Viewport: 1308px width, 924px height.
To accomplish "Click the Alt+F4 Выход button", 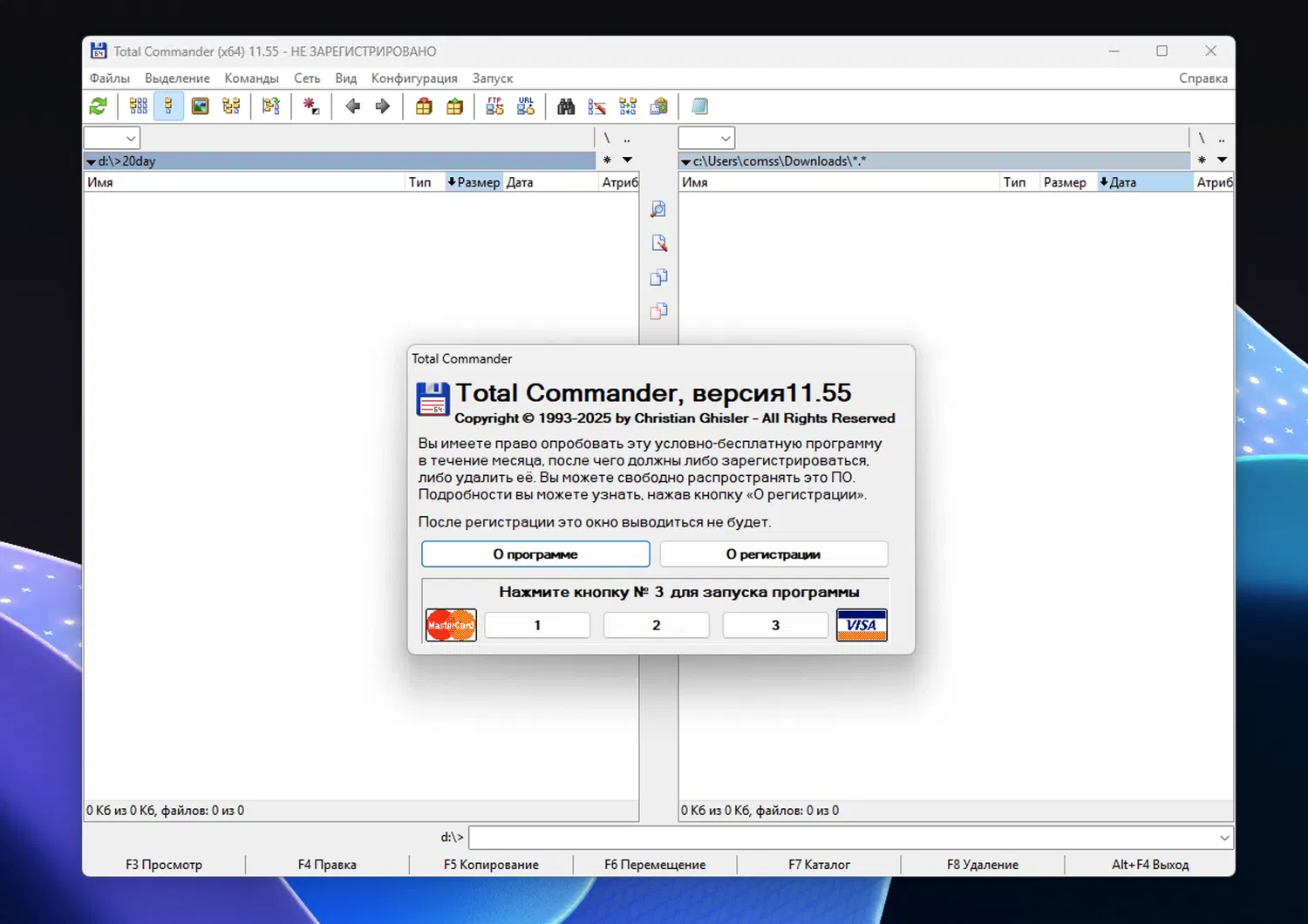I will point(1150,865).
